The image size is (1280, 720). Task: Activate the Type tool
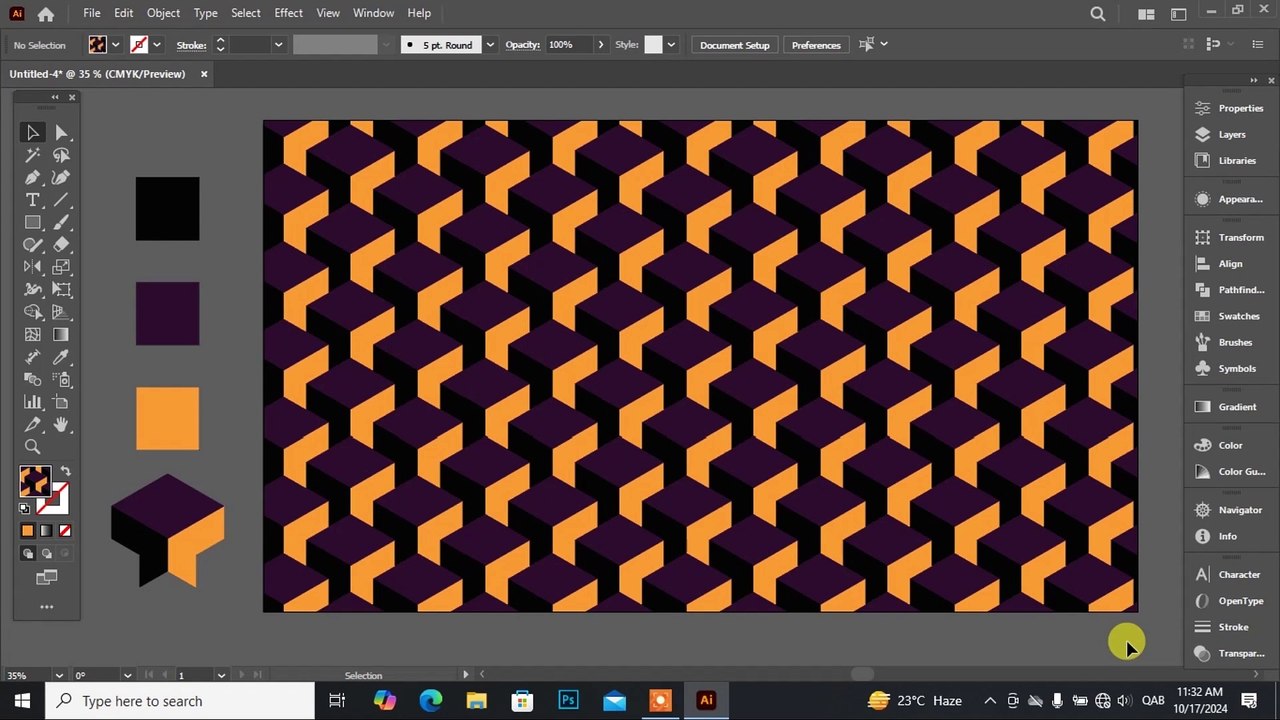tap(32, 200)
